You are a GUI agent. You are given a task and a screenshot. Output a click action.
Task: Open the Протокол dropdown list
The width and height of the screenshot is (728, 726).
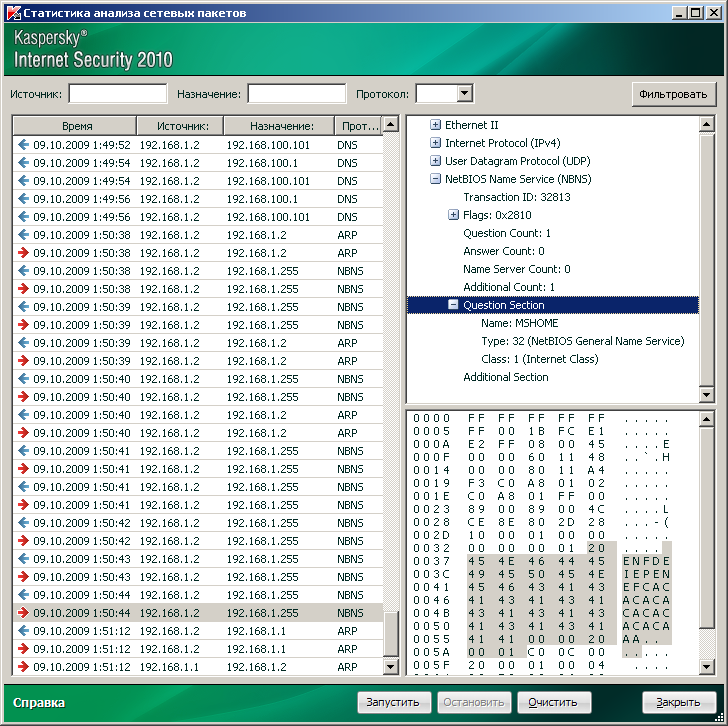point(464,93)
